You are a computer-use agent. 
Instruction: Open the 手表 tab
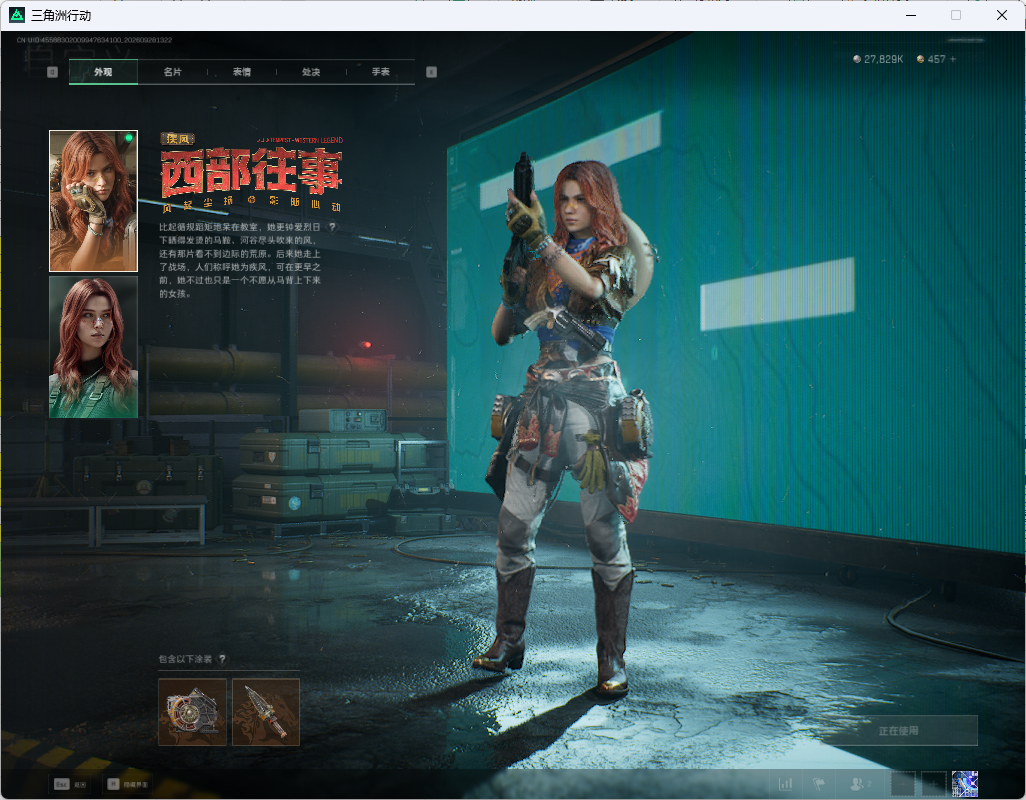[381, 72]
